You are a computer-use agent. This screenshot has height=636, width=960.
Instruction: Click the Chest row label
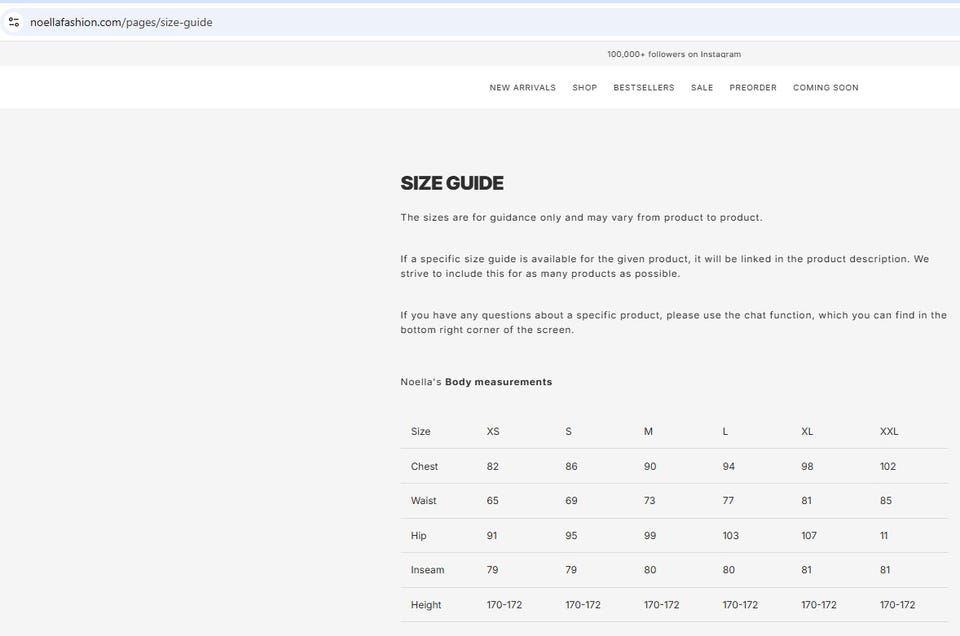pos(424,466)
